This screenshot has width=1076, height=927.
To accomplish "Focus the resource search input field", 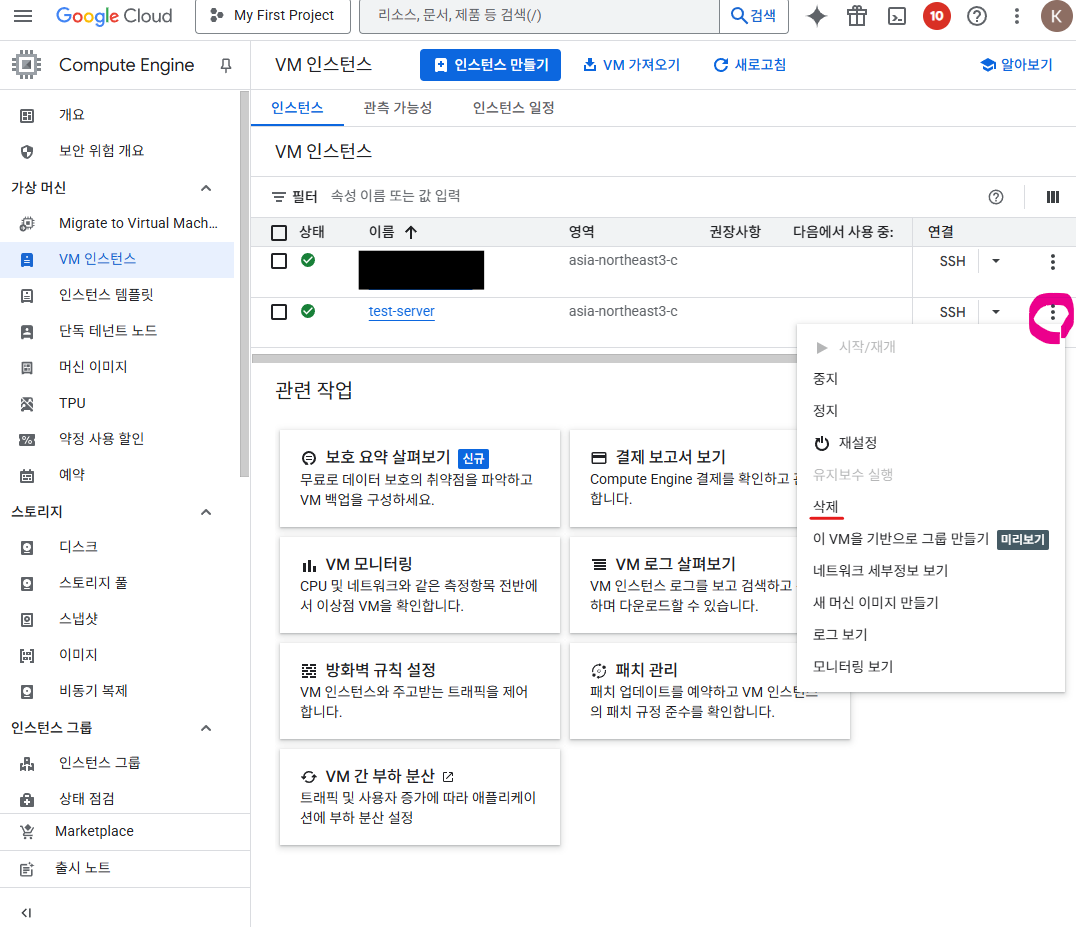I will pyautogui.click(x=539, y=16).
